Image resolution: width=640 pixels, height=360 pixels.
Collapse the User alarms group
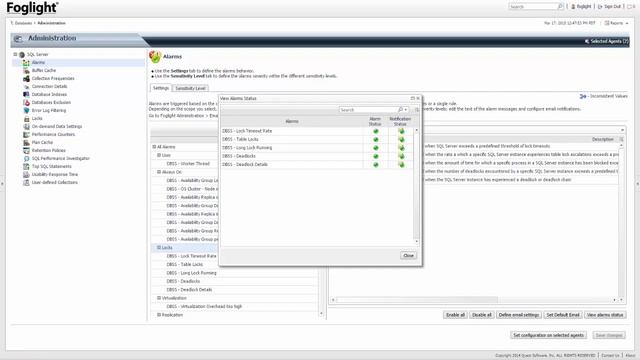point(159,155)
